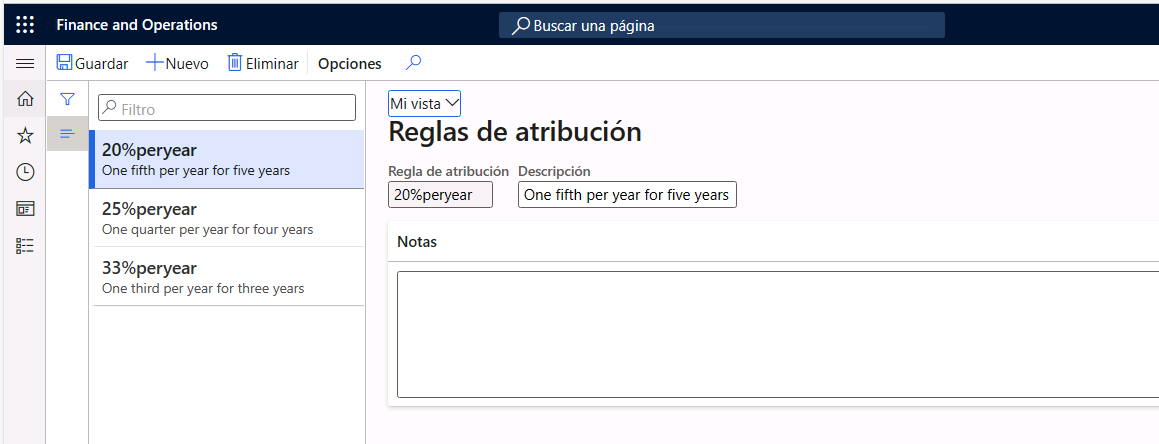1159x444 pixels.
Task: Select the 20%peryear list item
Action: [x=226, y=160]
